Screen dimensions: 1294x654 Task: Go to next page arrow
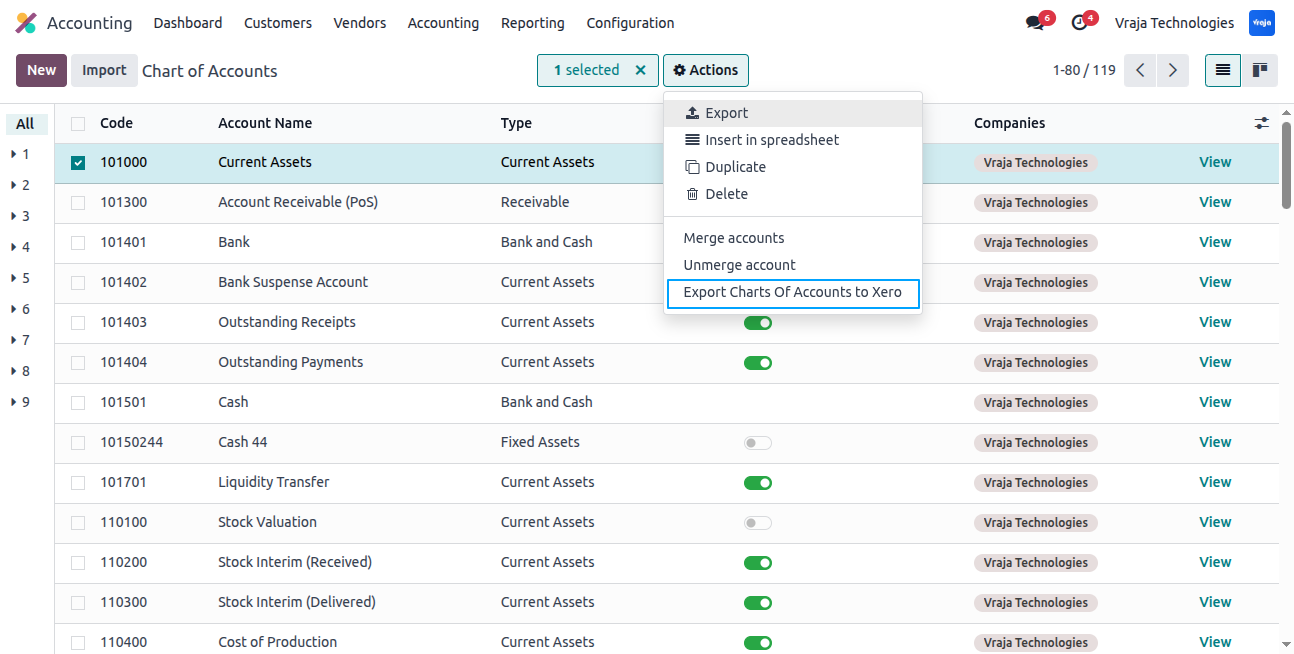coord(1172,70)
